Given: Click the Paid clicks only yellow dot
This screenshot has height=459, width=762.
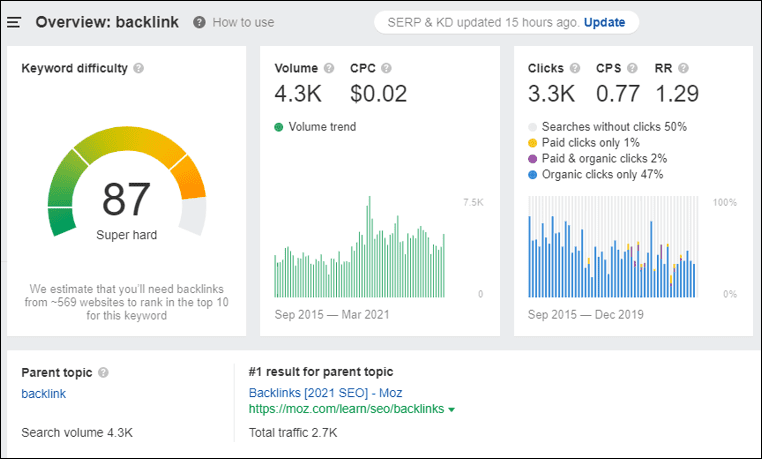Looking at the screenshot, I should pos(533,143).
